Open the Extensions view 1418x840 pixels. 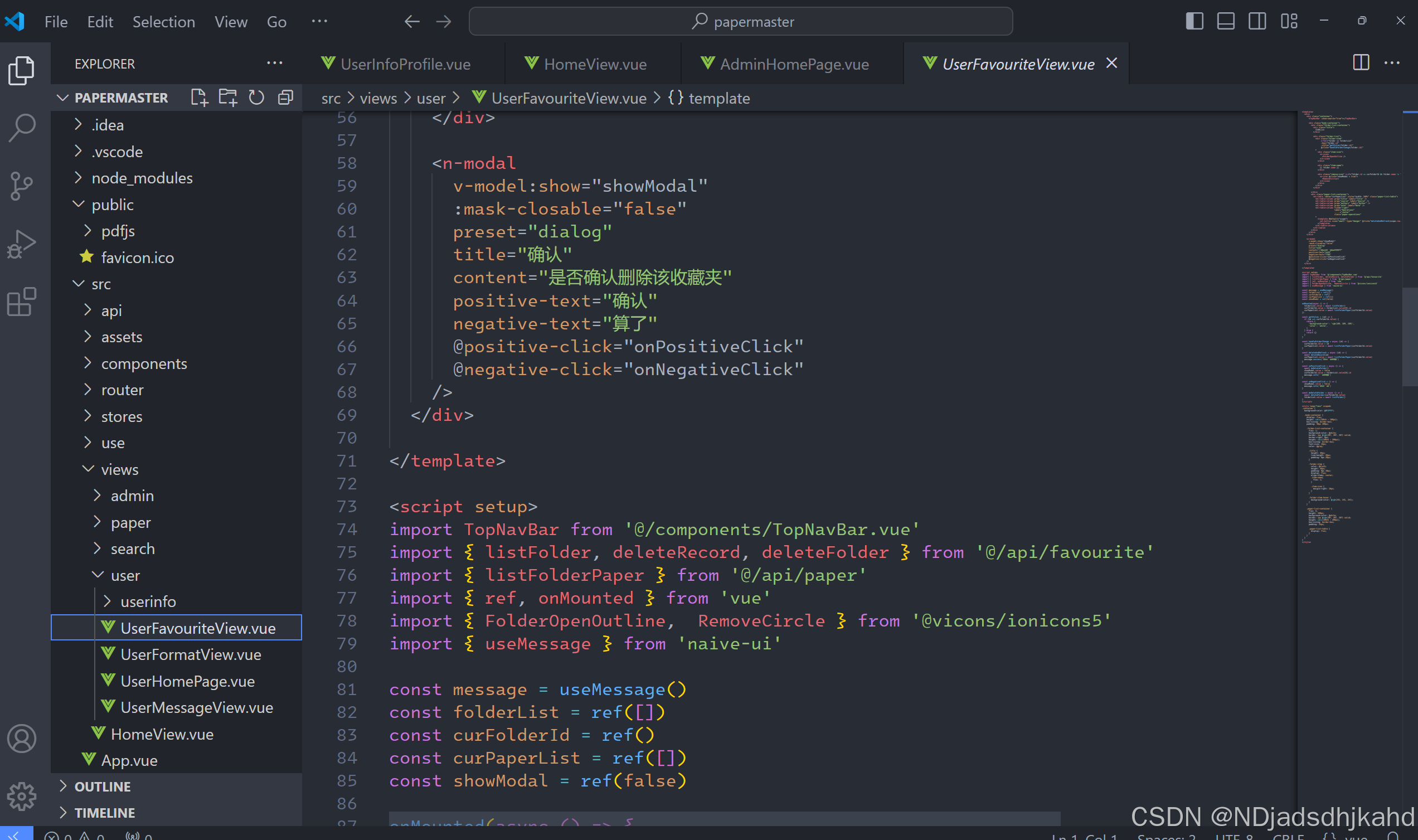pos(22,302)
